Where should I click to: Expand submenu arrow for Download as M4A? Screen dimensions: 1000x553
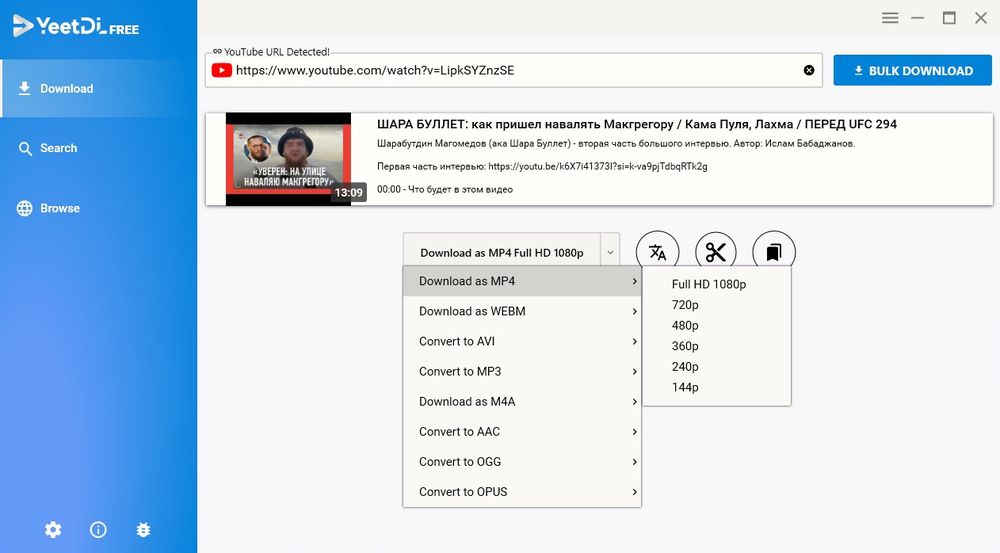[634, 401]
